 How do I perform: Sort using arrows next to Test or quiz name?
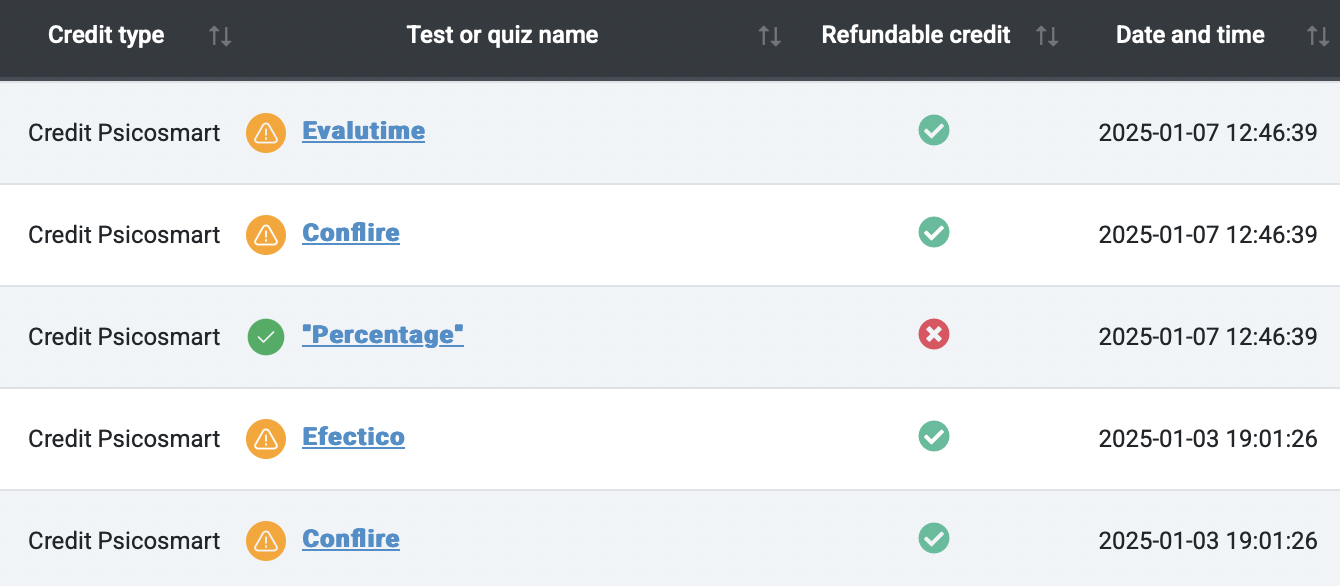pos(769,36)
